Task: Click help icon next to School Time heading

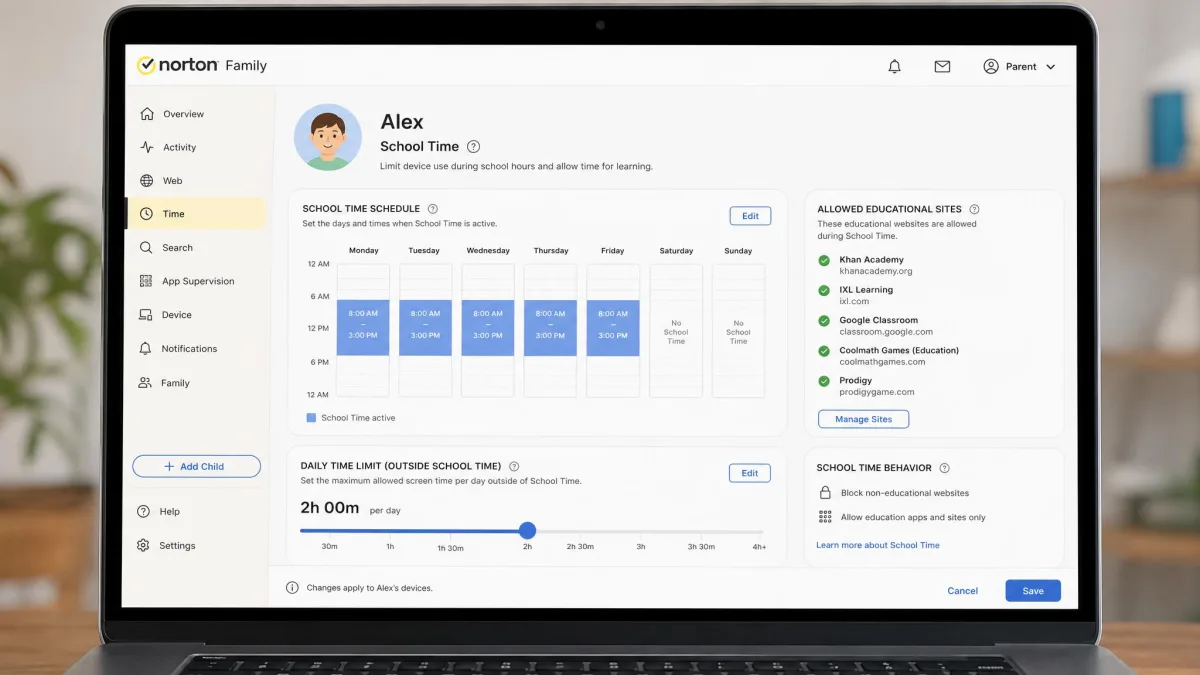Action: pyautogui.click(x=474, y=146)
